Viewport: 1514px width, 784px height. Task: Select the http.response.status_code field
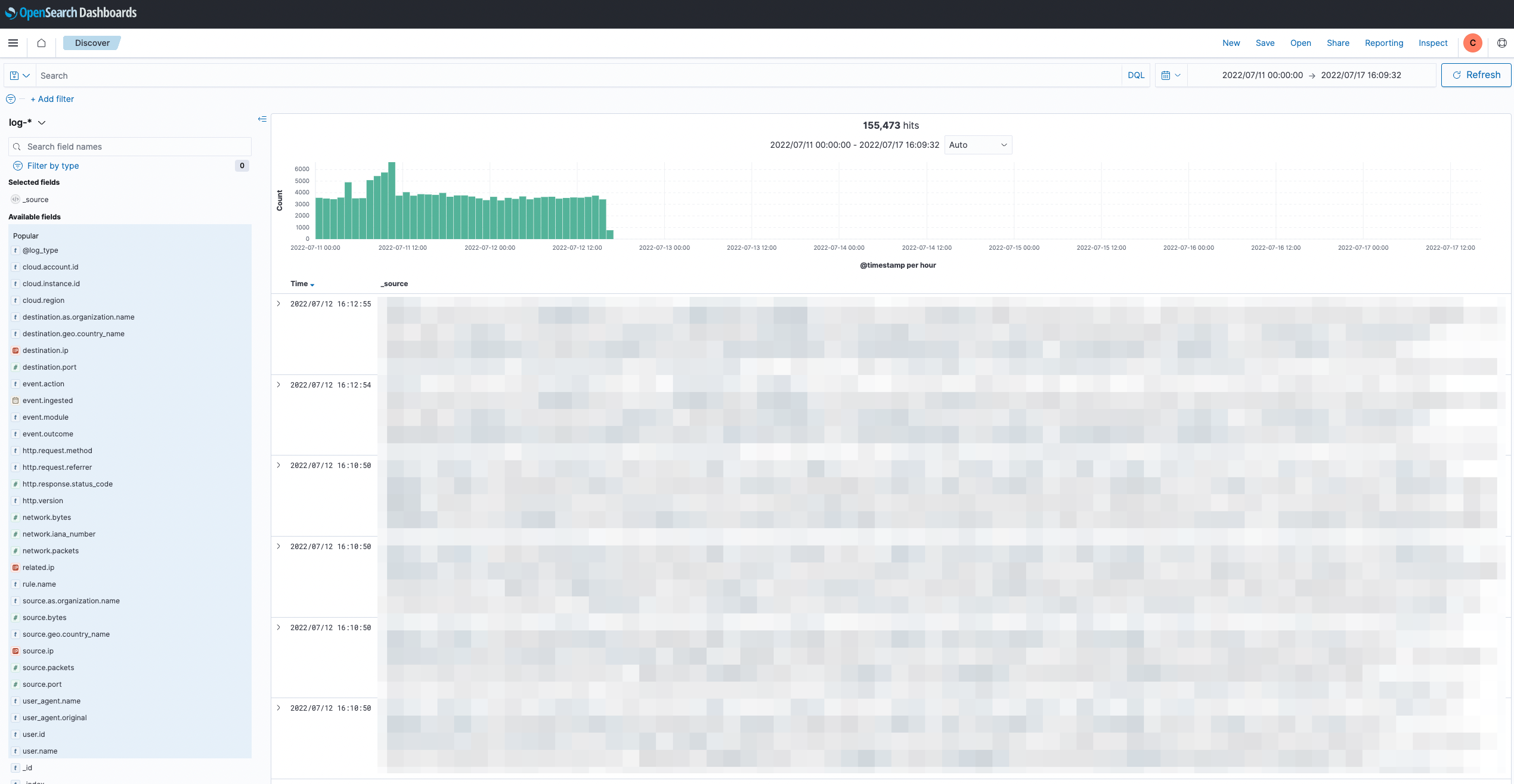[x=67, y=484]
